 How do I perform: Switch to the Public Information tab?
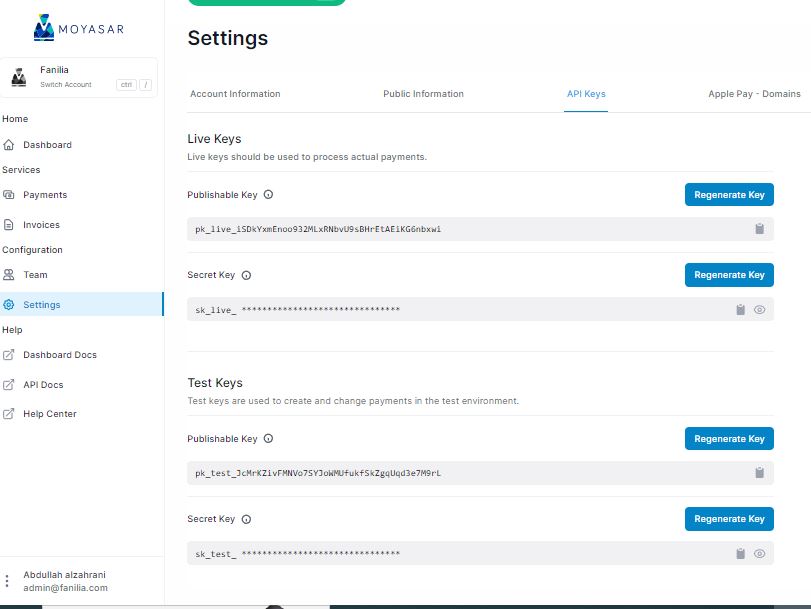(x=423, y=94)
